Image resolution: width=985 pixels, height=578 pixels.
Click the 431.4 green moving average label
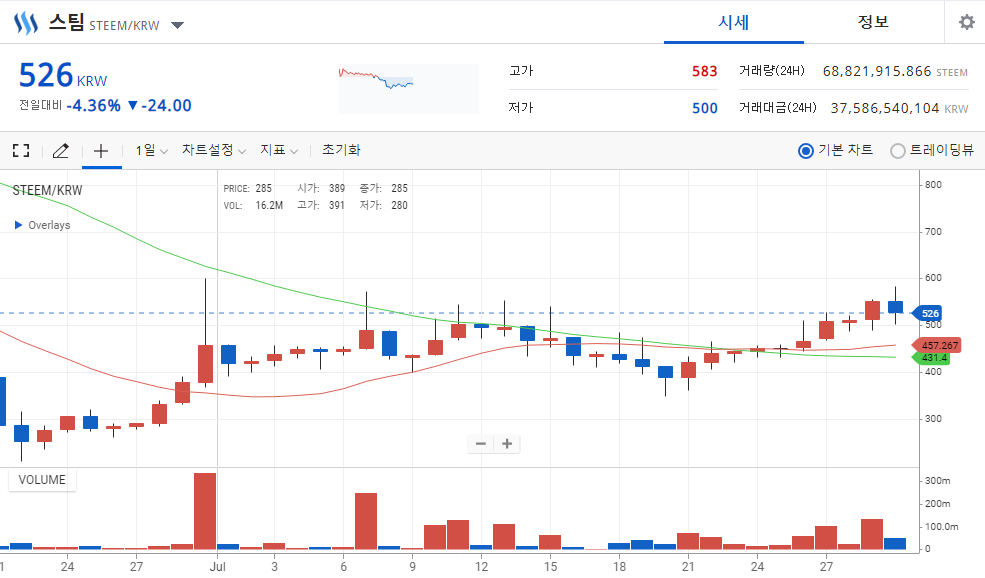[931, 357]
